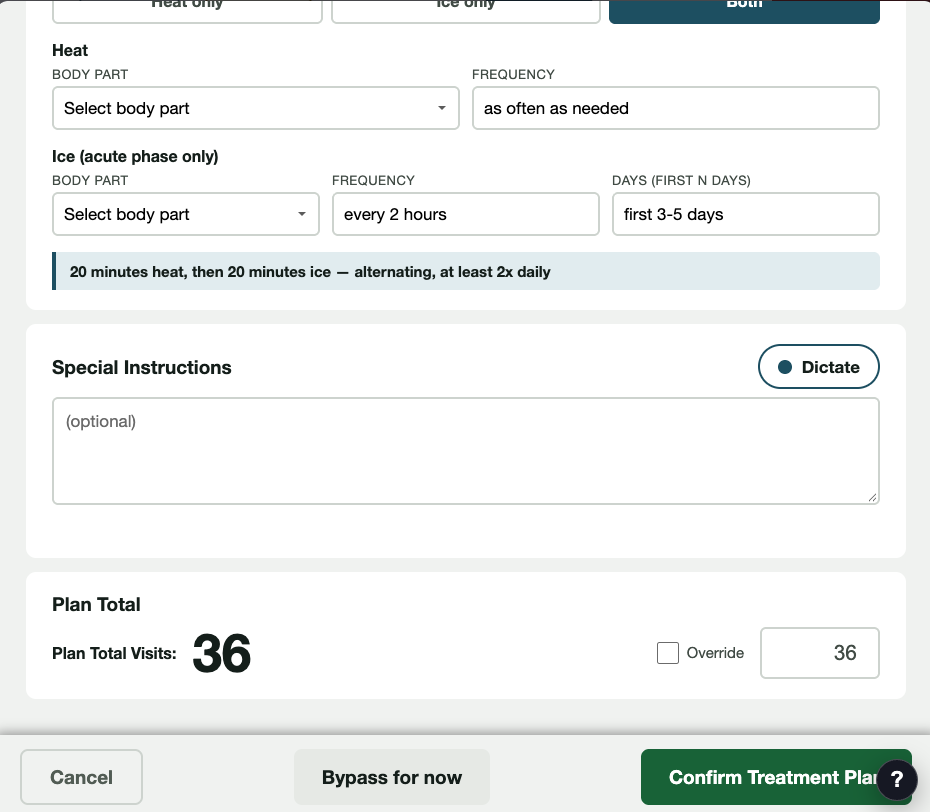Click the 'DAYS (FIRST N DAYS)' label

pos(681,180)
